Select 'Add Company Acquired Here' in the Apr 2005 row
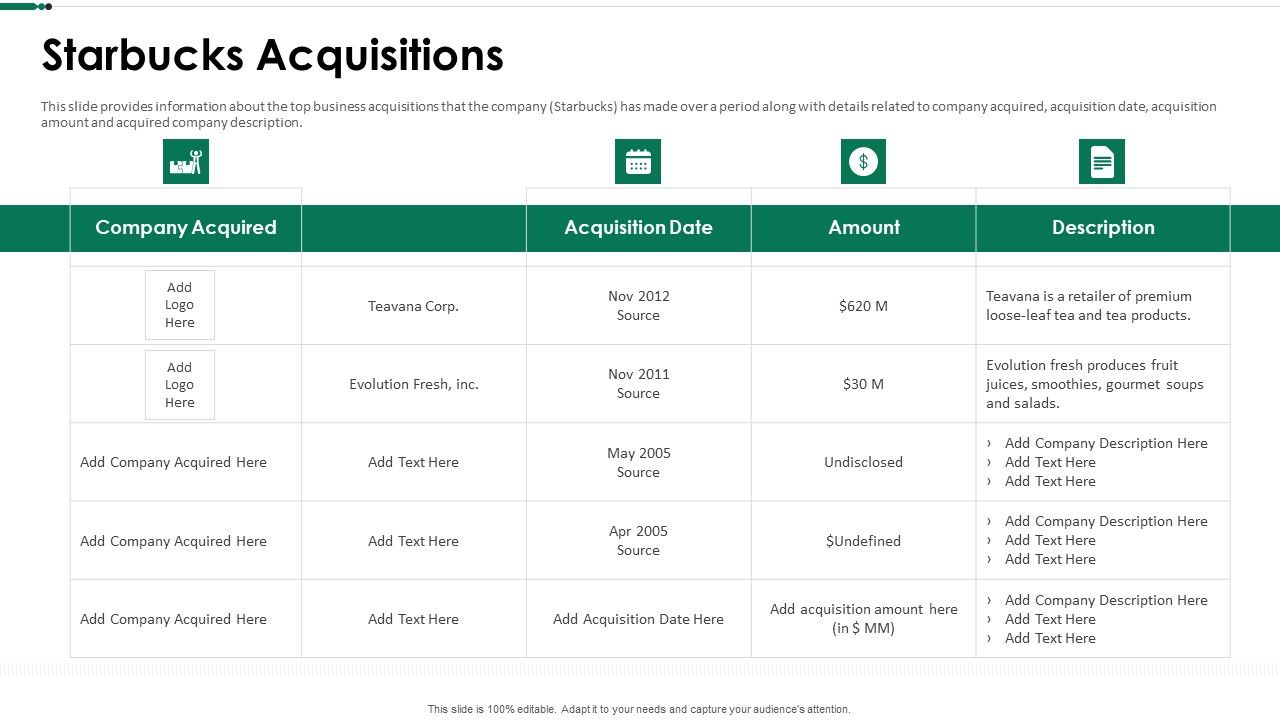 (x=174, y=541)
